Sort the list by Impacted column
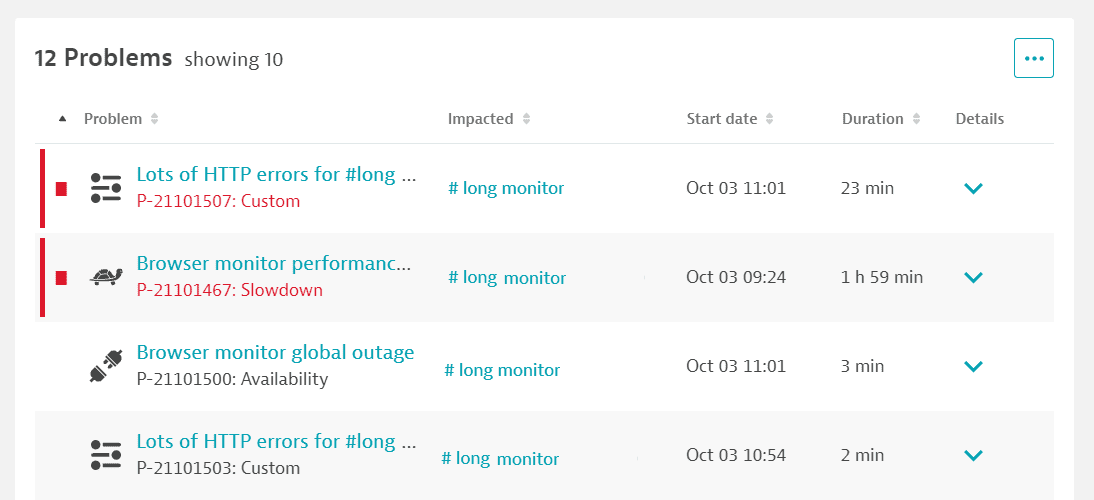Screen dimensions: 1094x500 489,119
